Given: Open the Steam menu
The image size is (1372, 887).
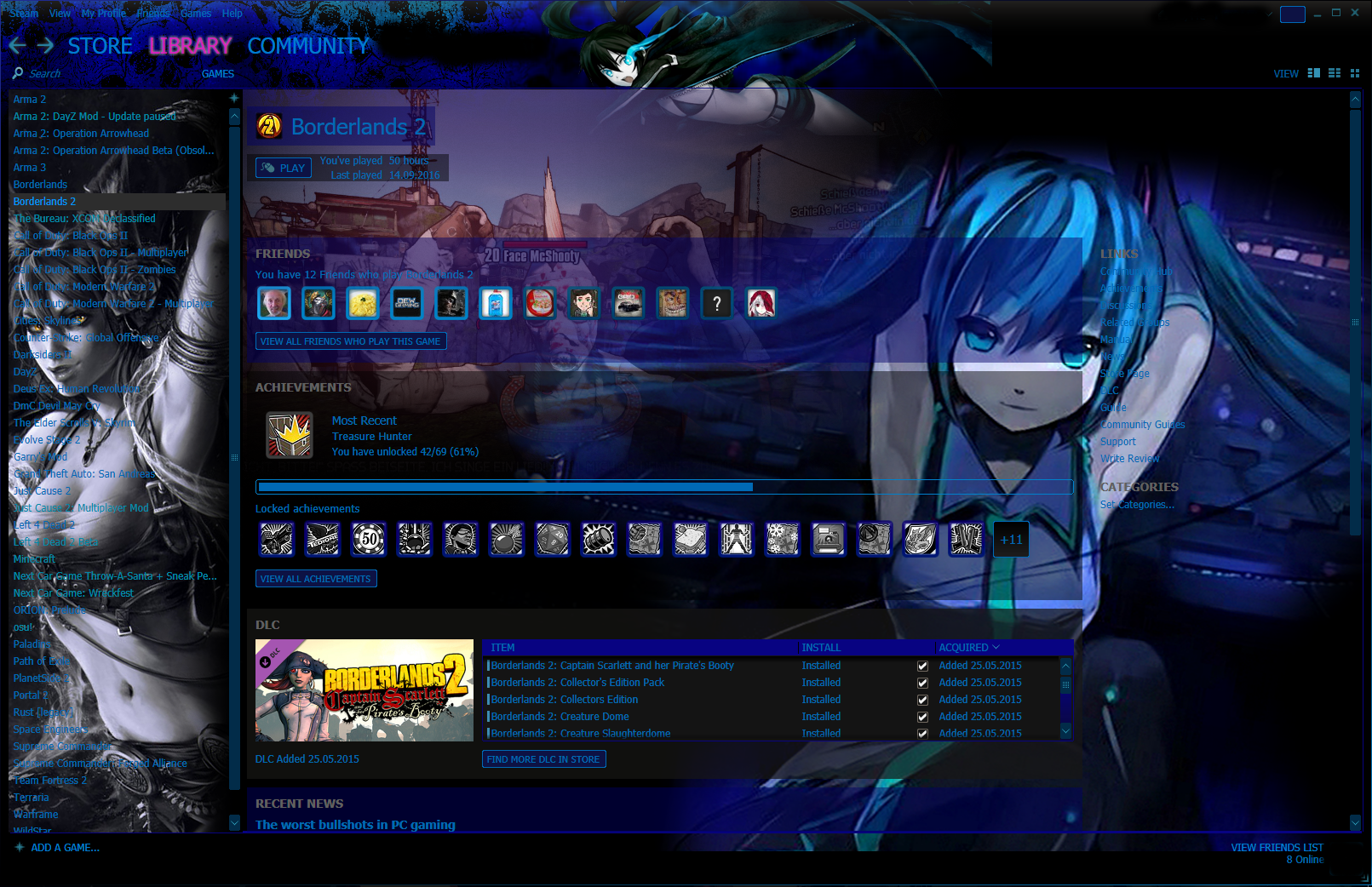Looking at the screenshot, I should (x=24, y=13).
